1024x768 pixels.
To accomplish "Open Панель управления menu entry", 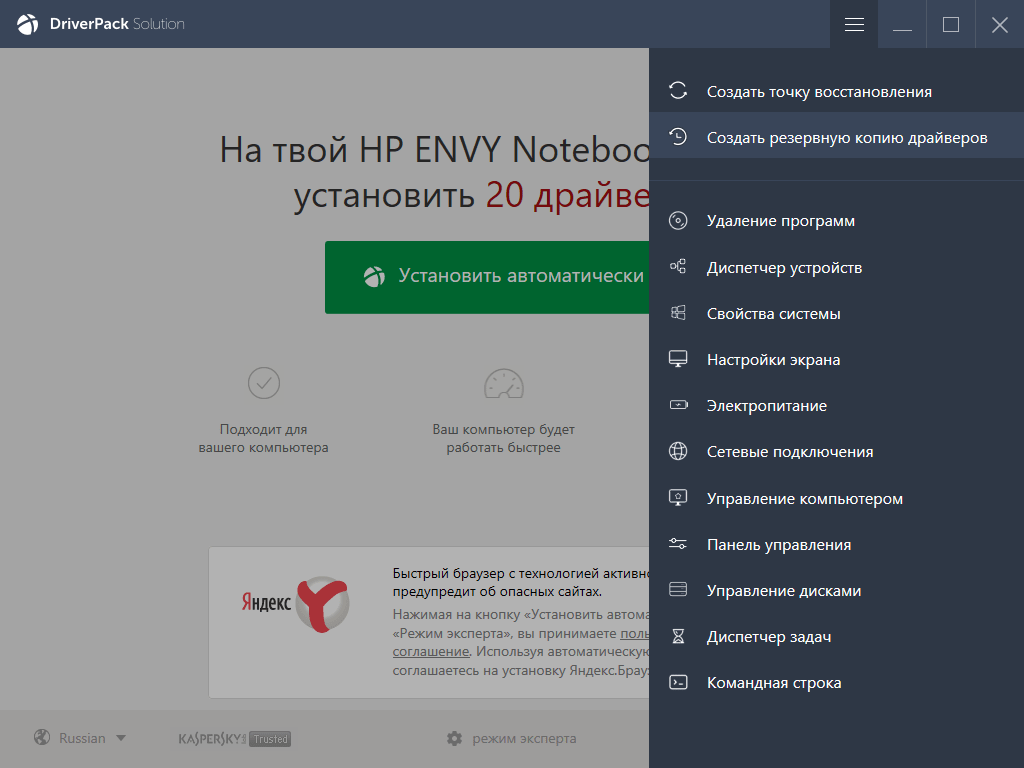I will [837, 545].
